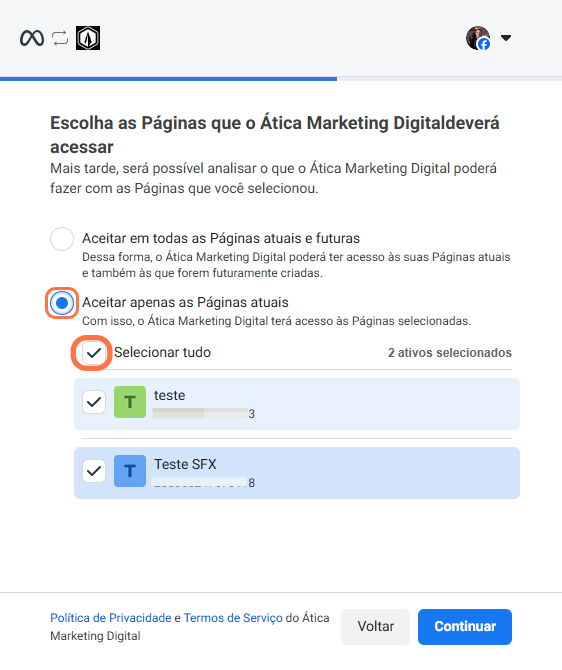Click the sync arrows icon between logos
Screen dimensions: 562x670
pyautogui.click(x=60, y=38)
